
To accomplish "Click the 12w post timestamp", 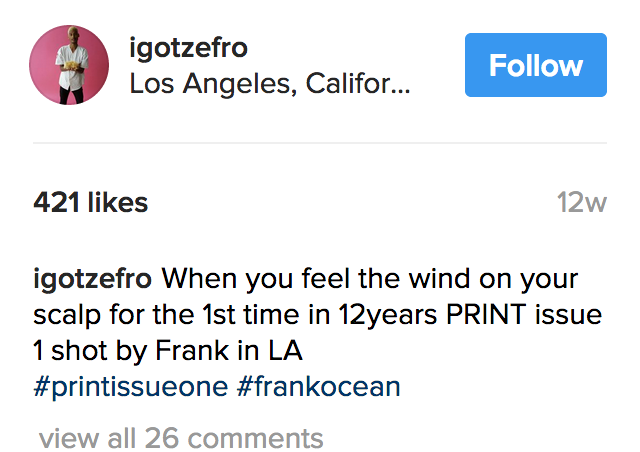I will [x=581, y=203].
